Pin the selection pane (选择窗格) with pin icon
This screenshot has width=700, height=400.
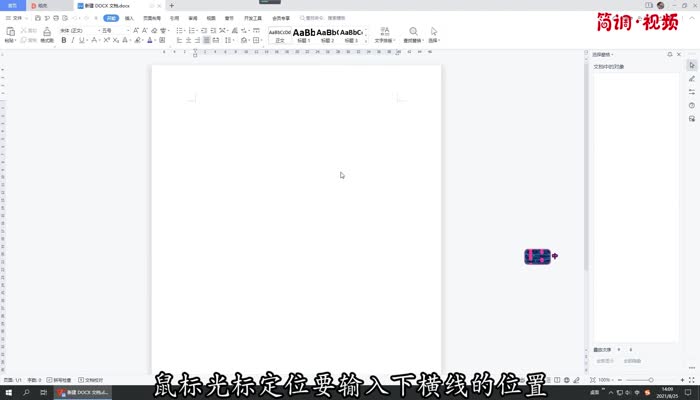670,54
